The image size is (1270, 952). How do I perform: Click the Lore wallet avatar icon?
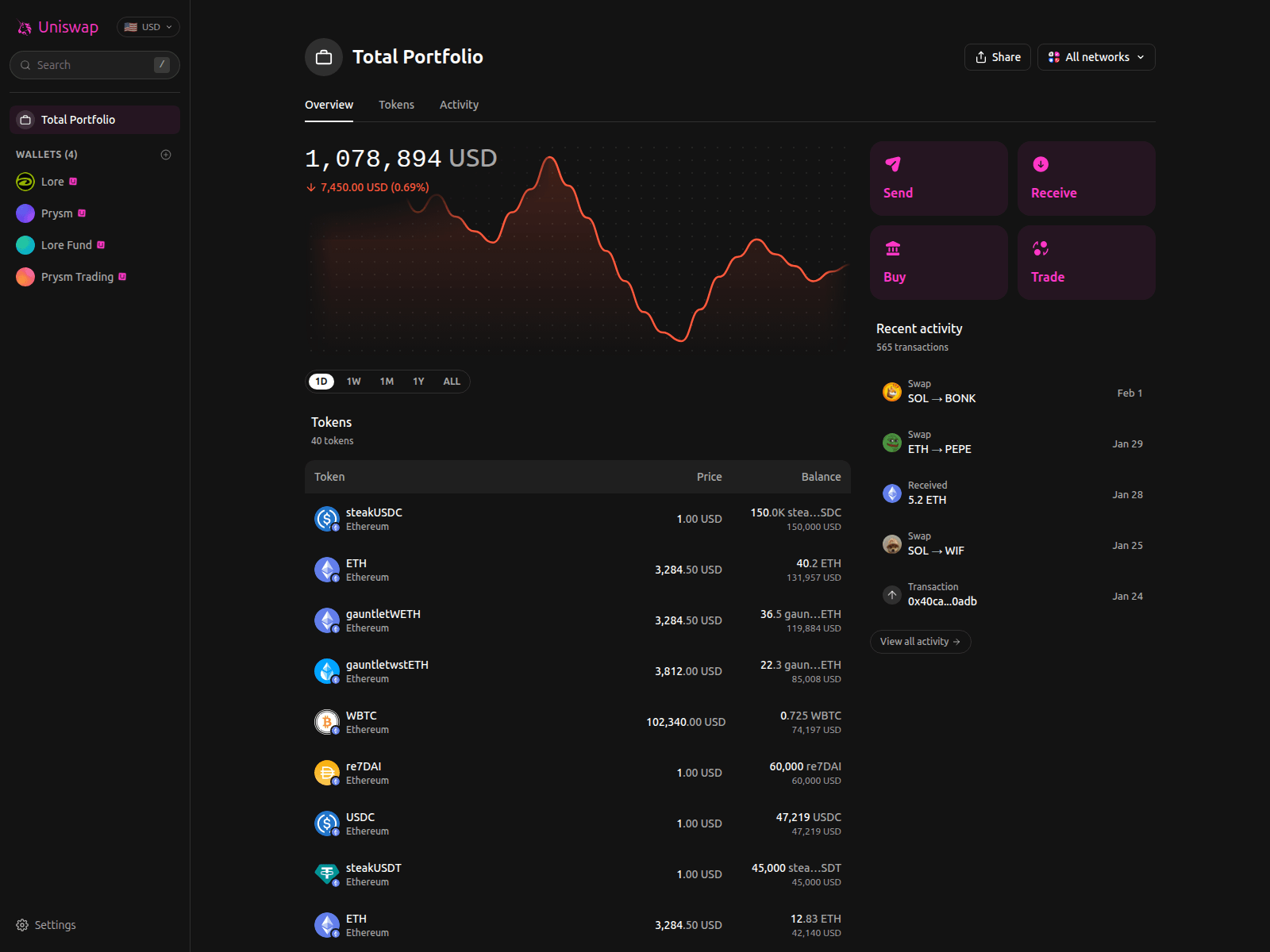point(25,182)
